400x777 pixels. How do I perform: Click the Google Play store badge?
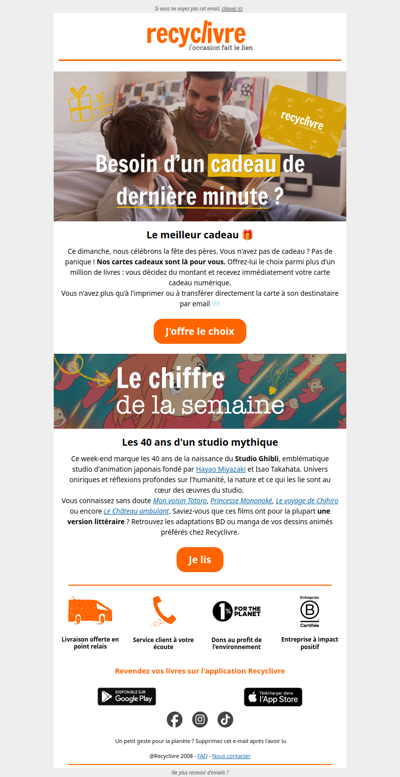(x=127, y=696)
